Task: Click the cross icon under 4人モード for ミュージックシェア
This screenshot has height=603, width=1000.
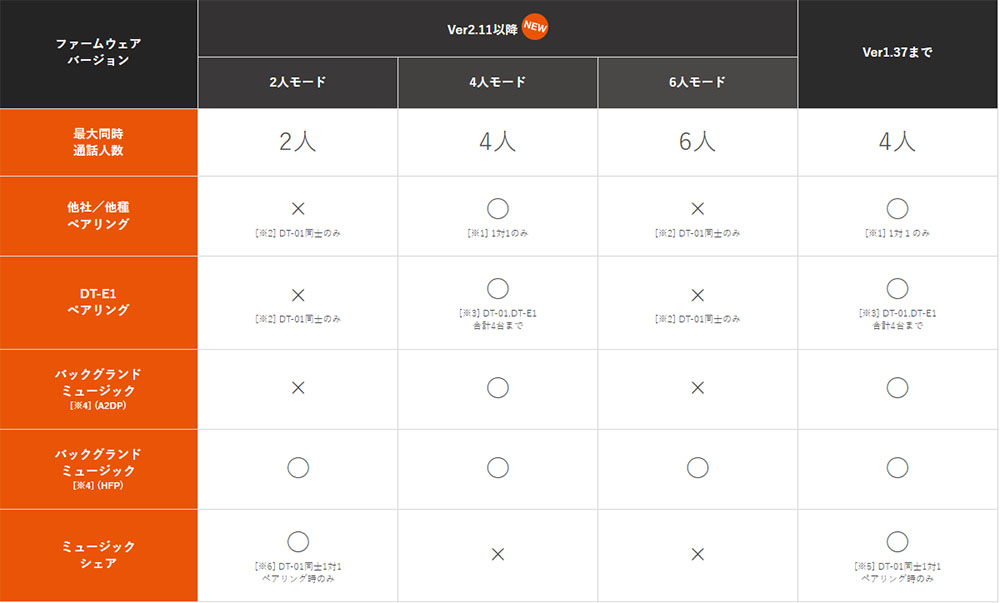Action: click(497, 554)
